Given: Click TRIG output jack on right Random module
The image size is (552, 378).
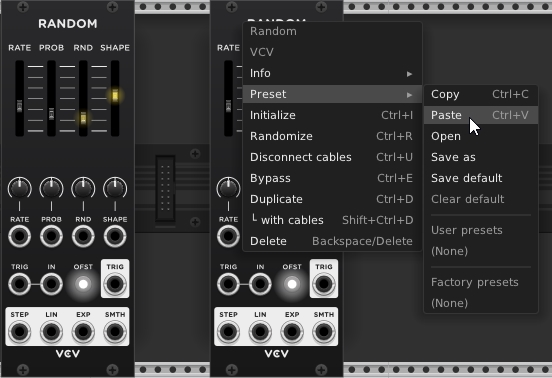Looking at the screenshot, I should pyautogui.click(x=324, y=284).
